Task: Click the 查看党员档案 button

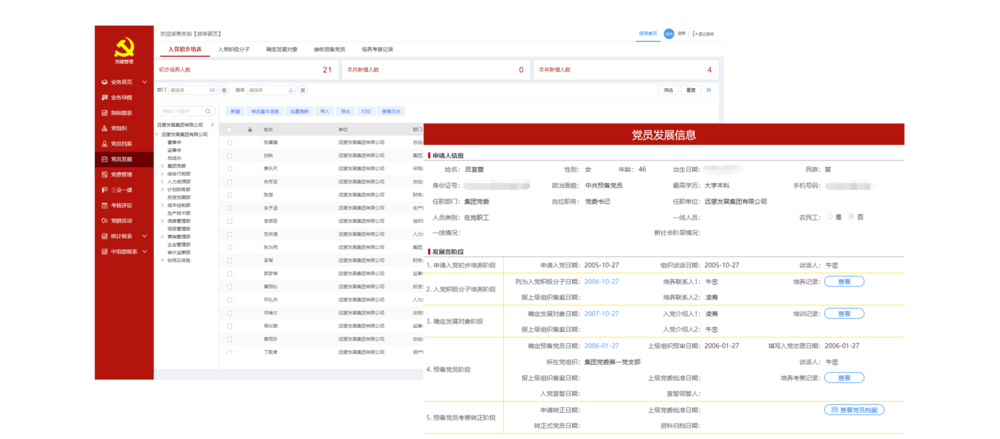Action: click(854, 410)
